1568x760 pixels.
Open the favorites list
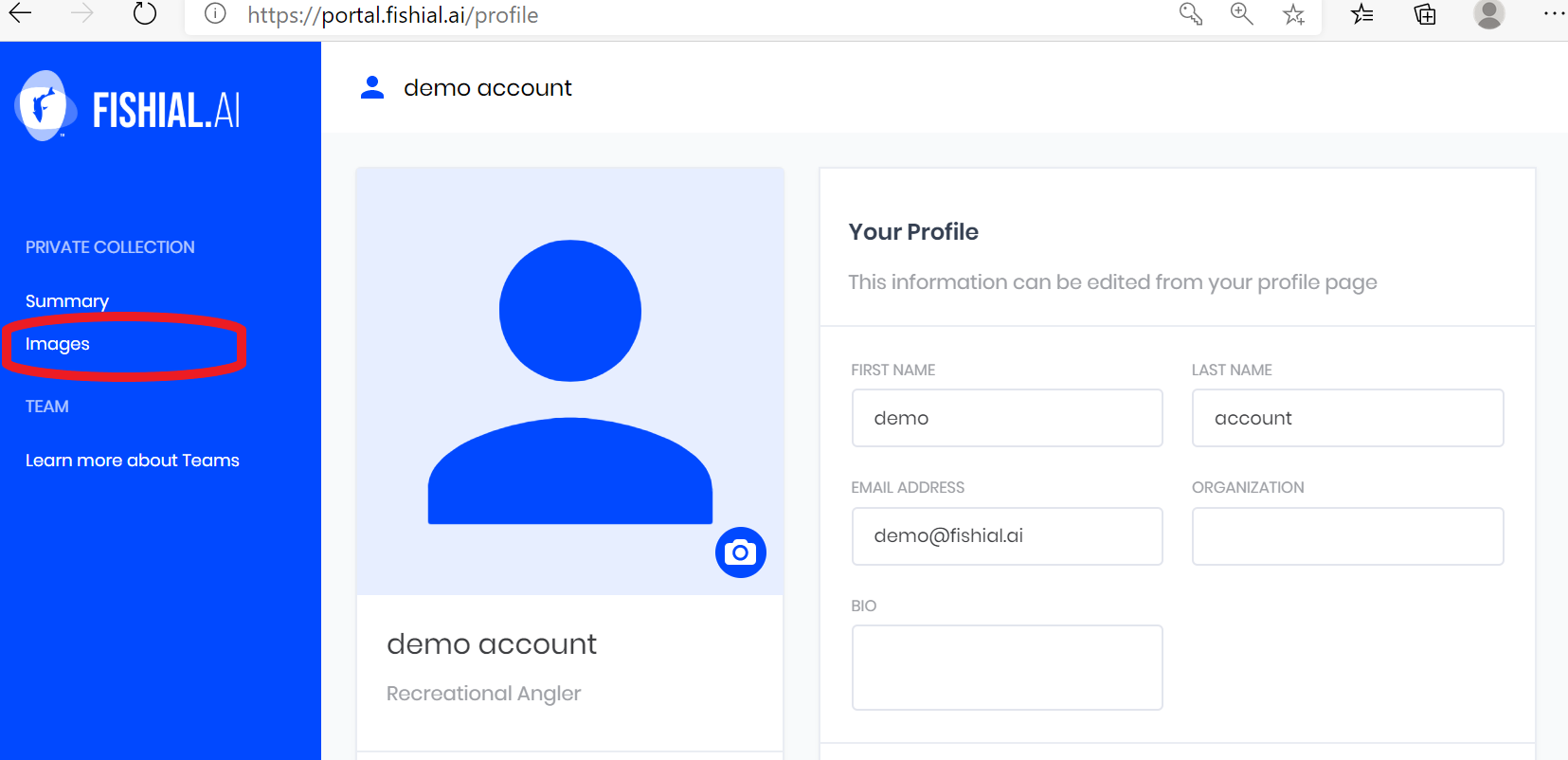click(1362, 14)
